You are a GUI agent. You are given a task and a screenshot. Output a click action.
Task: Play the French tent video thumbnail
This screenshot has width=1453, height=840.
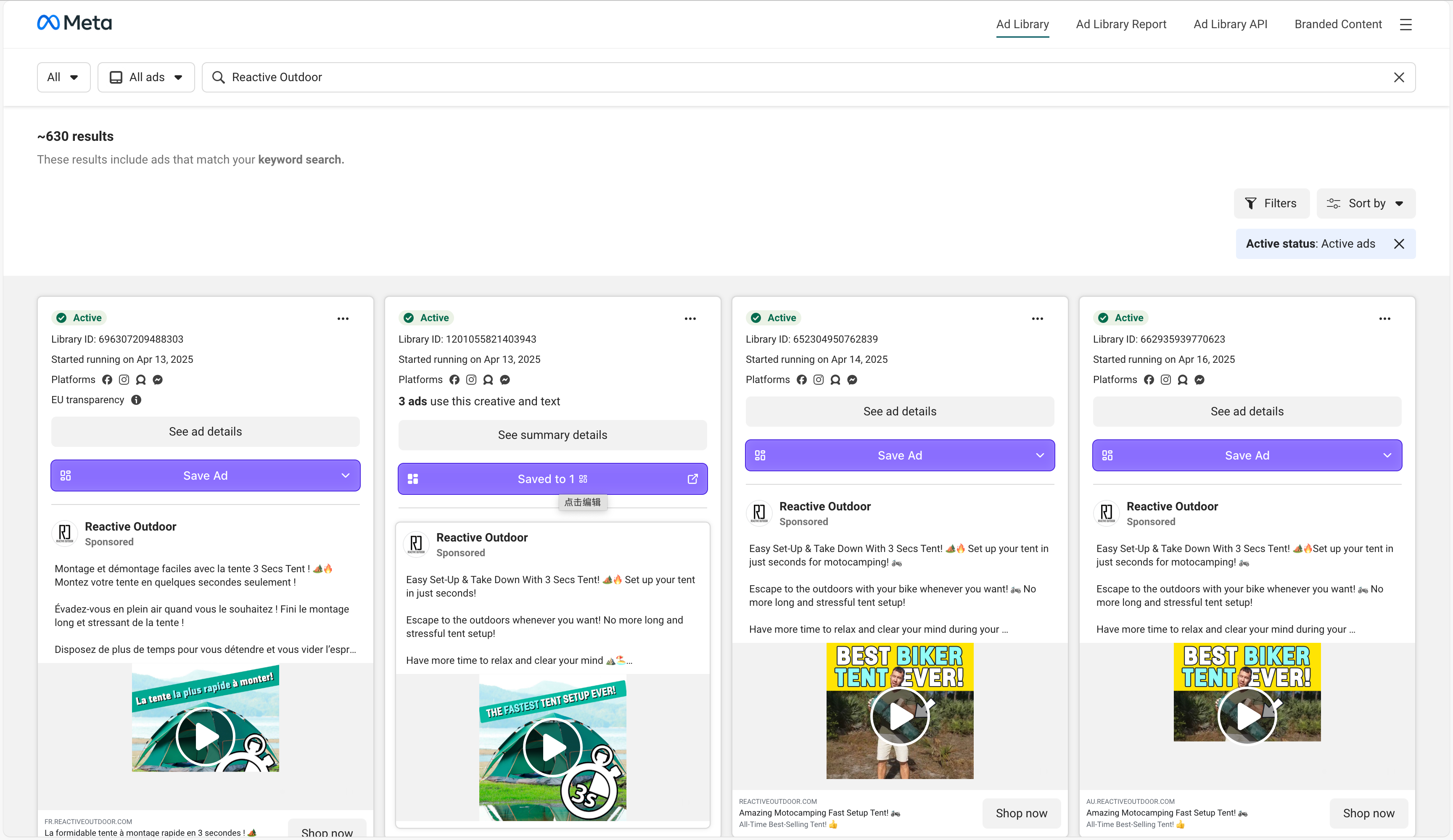pos(205,736)
